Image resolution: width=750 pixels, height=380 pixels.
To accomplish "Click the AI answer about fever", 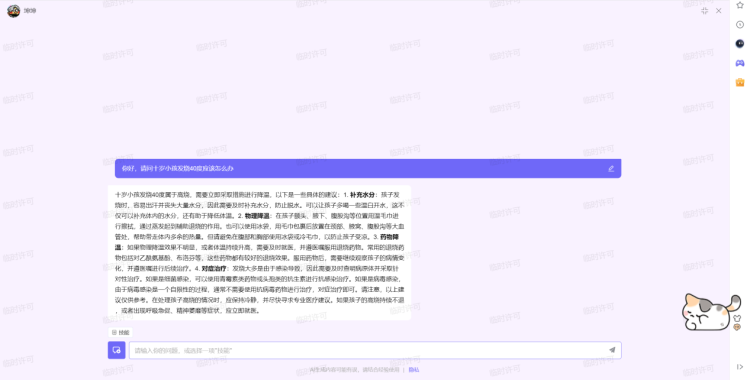I will click(259, 253).
